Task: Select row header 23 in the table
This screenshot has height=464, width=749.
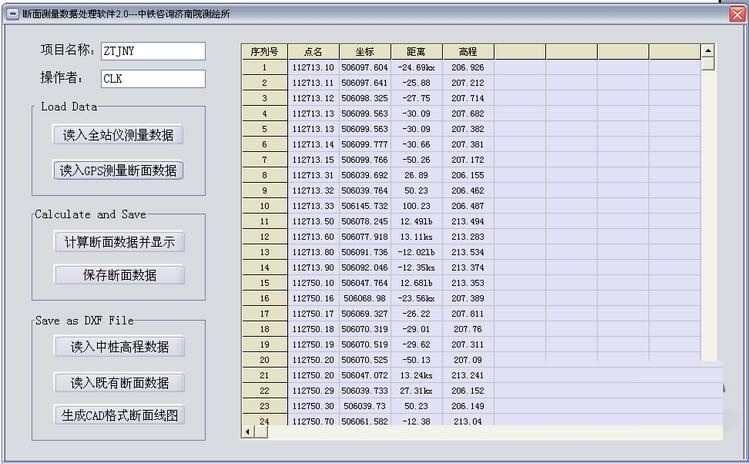Action: tap(264, 406)
